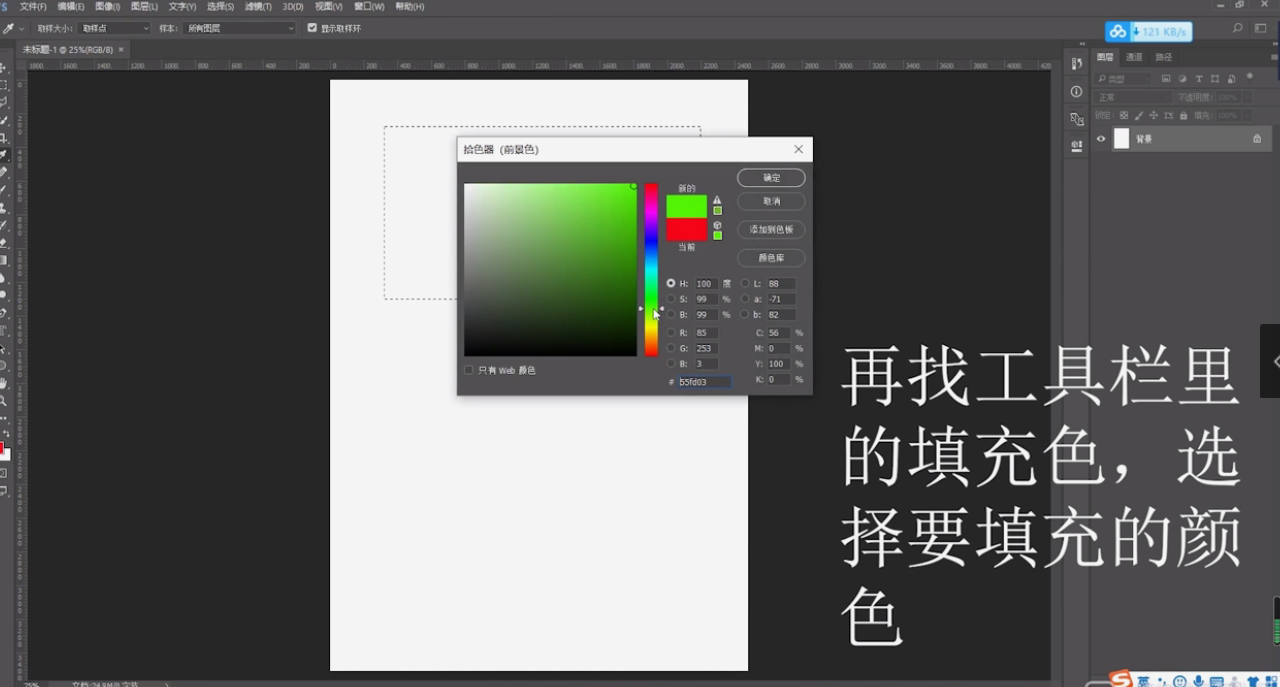Open the 滤镜 menu
This screenshot has width=1280, height=687.
pyautogui.click(x=256, y=6)
